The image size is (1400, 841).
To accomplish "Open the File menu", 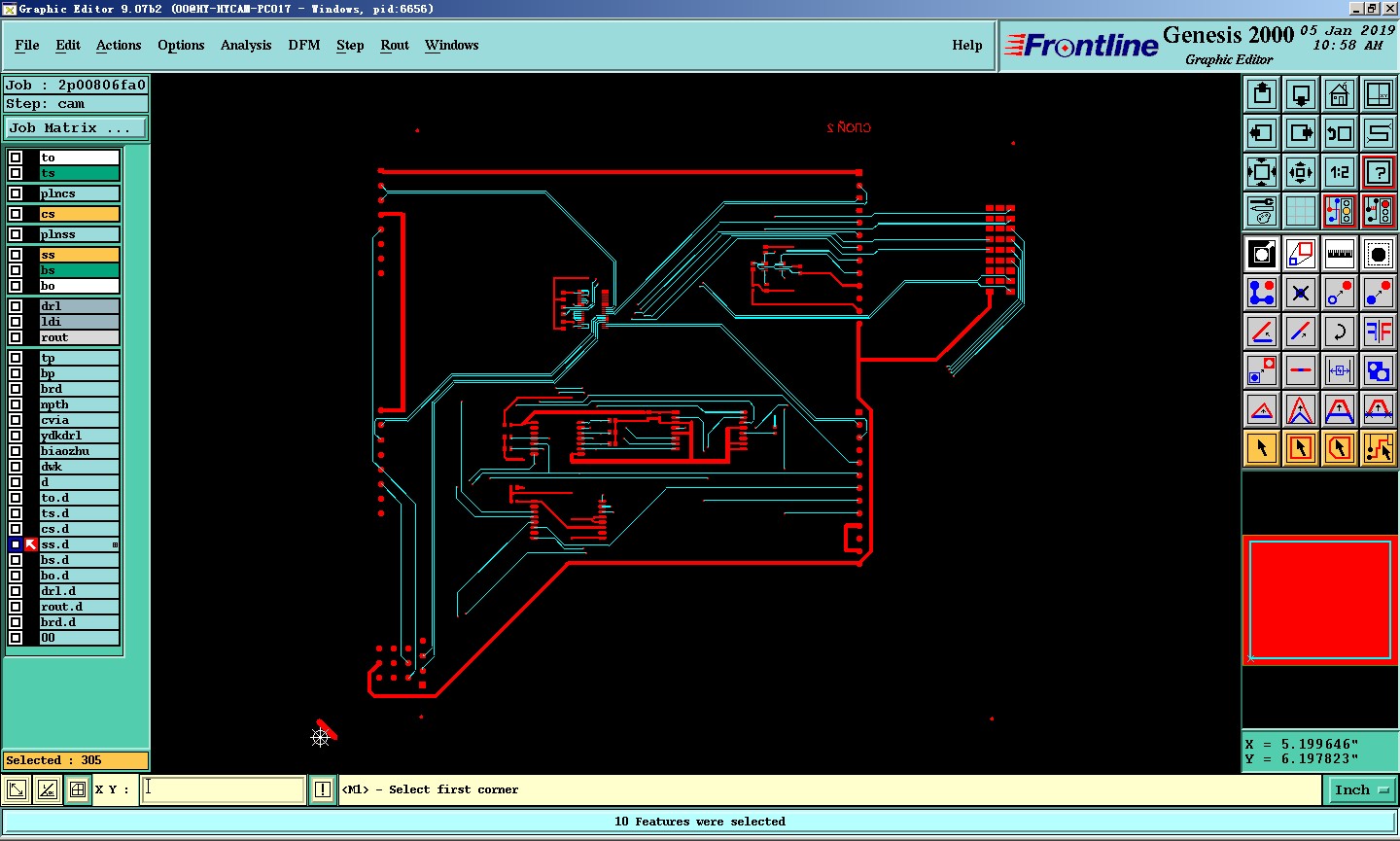I will point(27,45).
